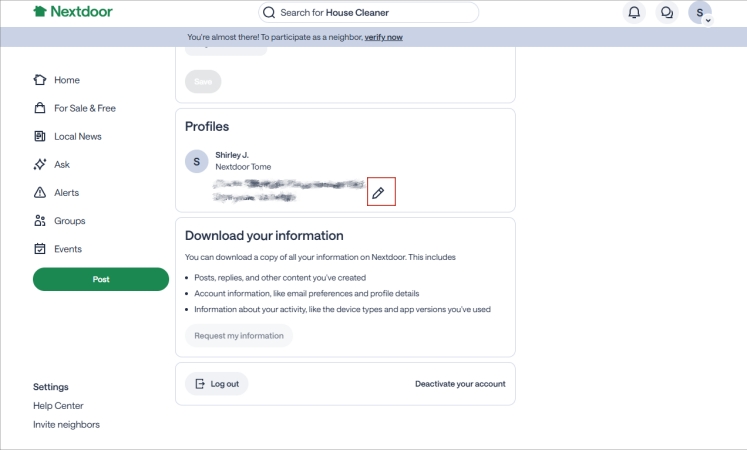Click the Events calendar icon
The height and width of the screenshot is (450, 747).
[40, 249]
